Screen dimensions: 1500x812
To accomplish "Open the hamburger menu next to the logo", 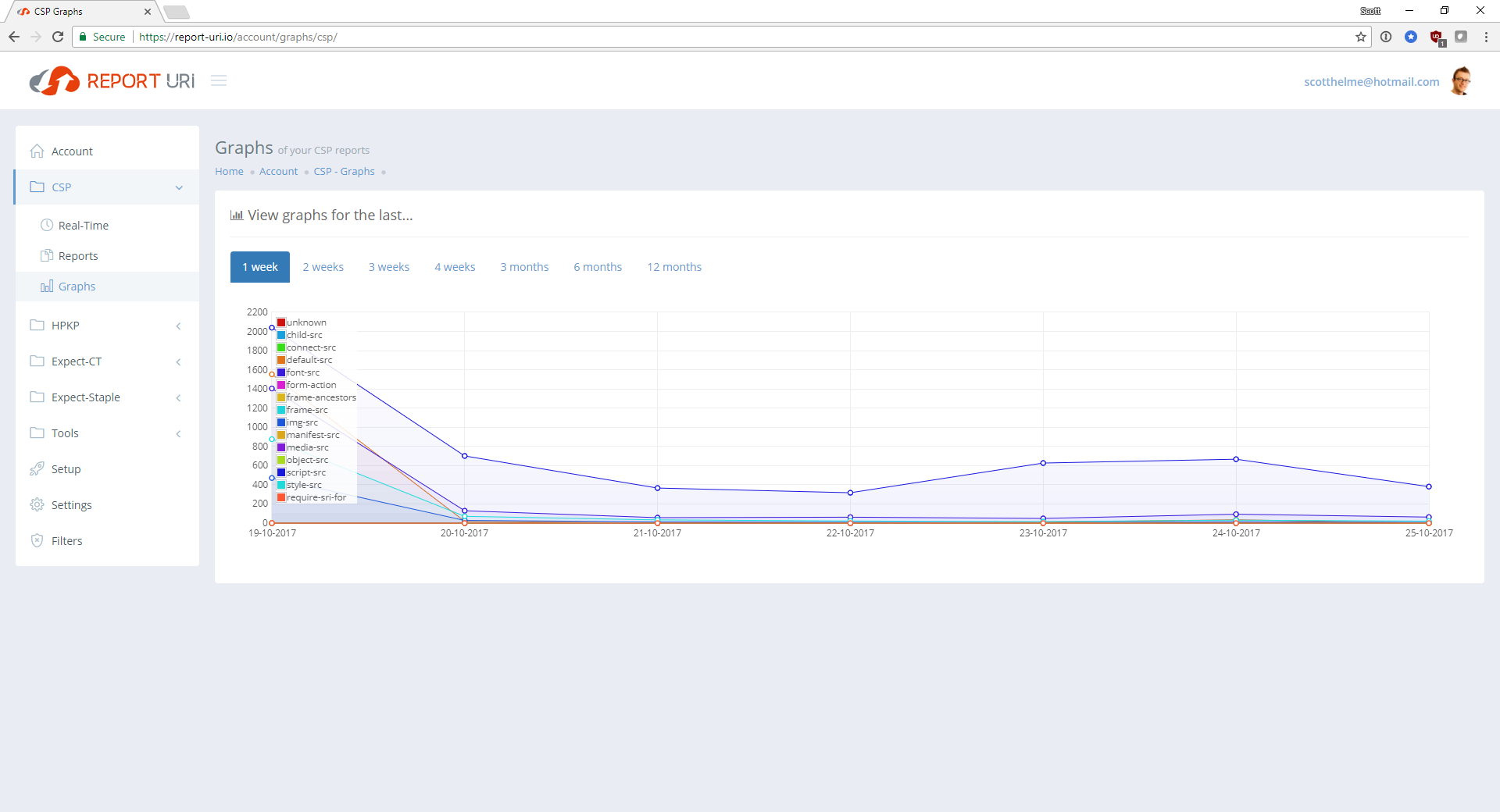I will 219,80.
